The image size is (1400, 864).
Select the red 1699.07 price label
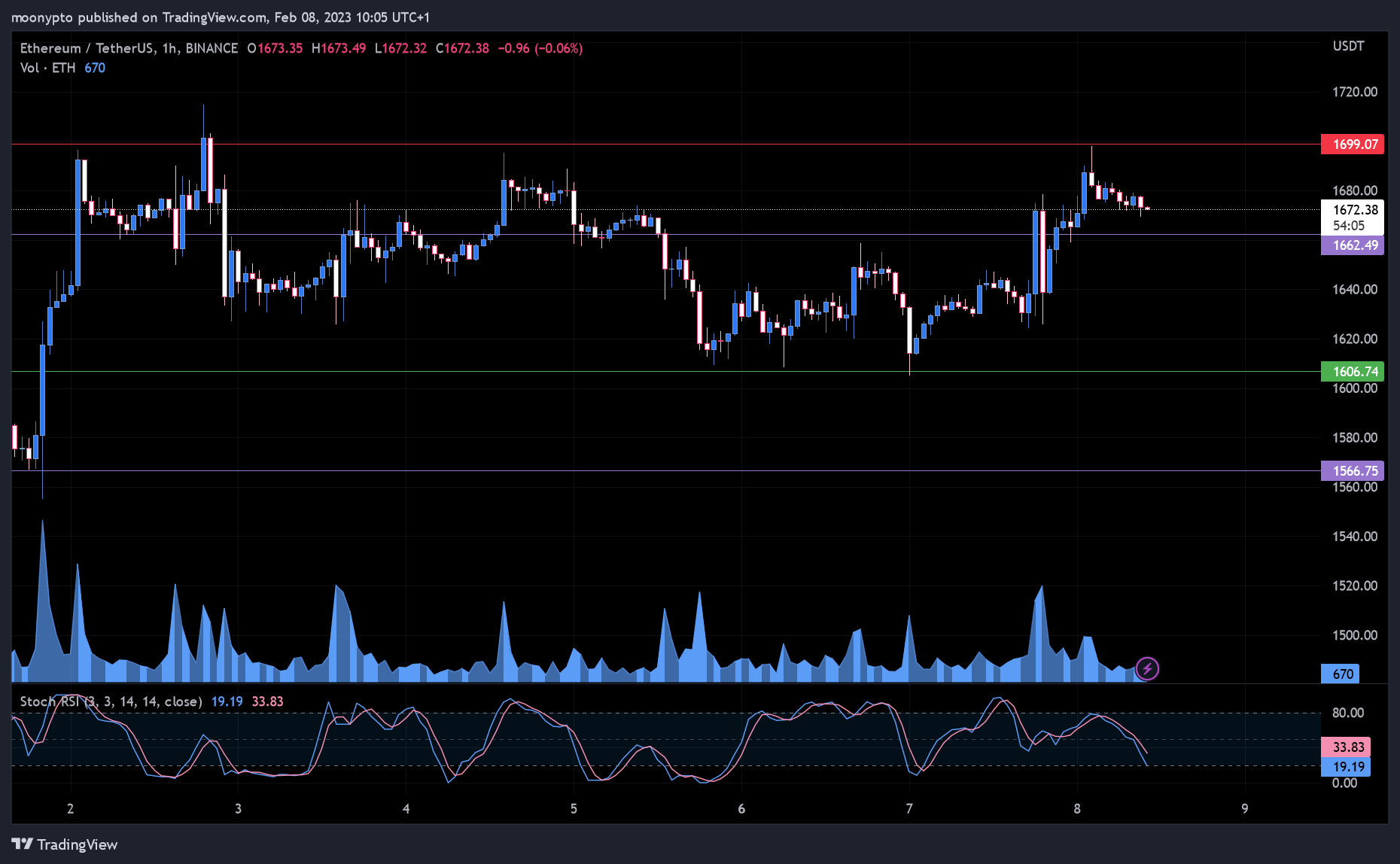click(1353, 145)
